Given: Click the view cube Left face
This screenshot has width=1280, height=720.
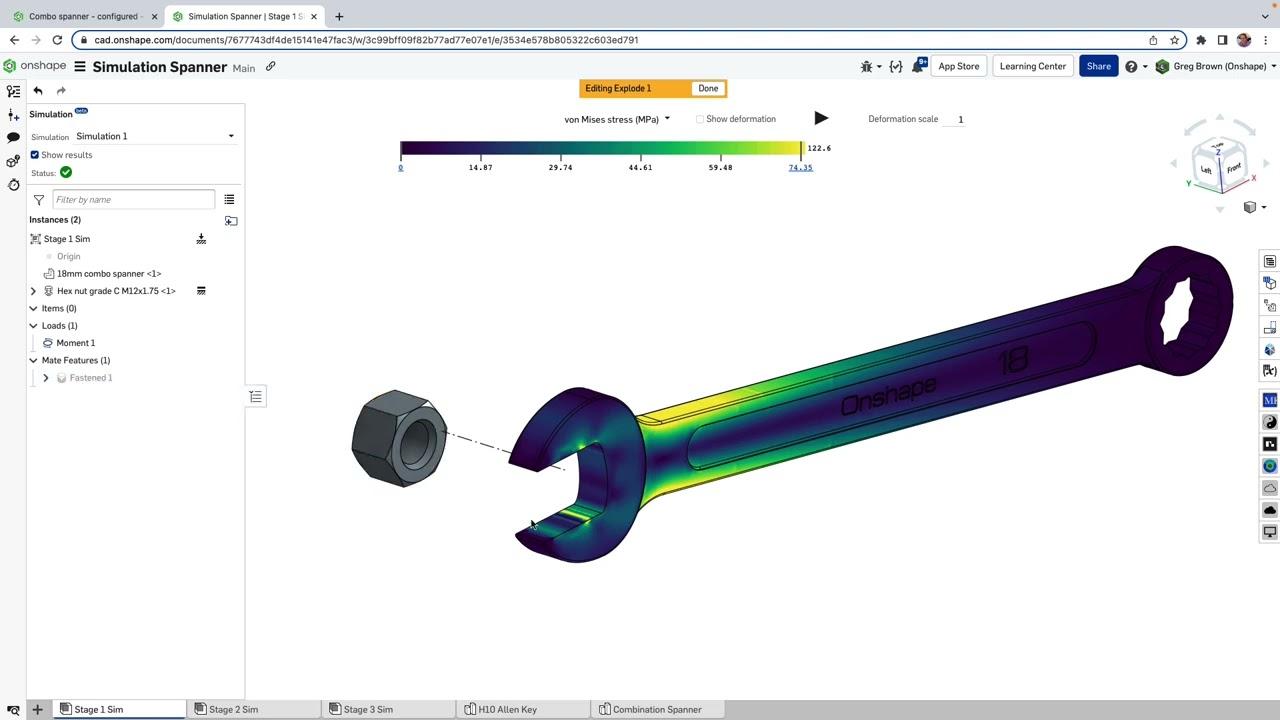Looking at the screenshot, I should coord(1206,170).
